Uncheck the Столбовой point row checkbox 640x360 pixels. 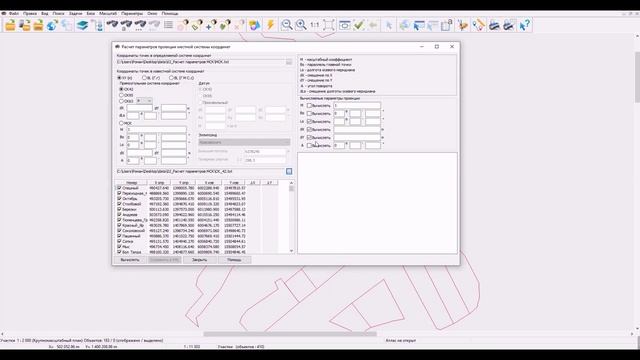tap(119, 204)
